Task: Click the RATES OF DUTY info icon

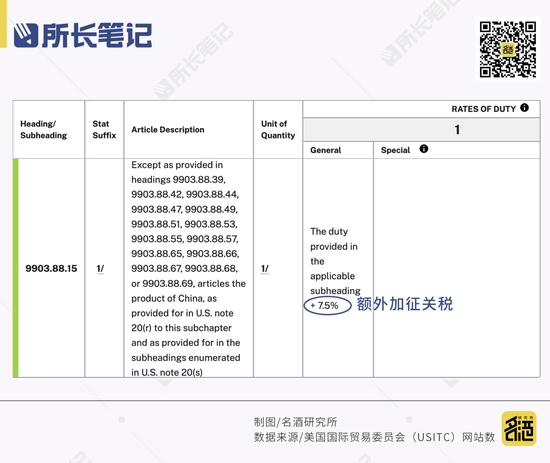Action: click(x=524, y=108)
